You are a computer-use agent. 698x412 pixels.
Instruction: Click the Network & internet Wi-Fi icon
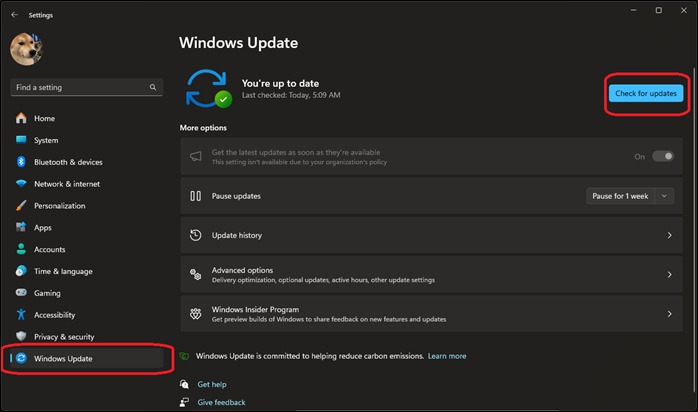point(21,184)
